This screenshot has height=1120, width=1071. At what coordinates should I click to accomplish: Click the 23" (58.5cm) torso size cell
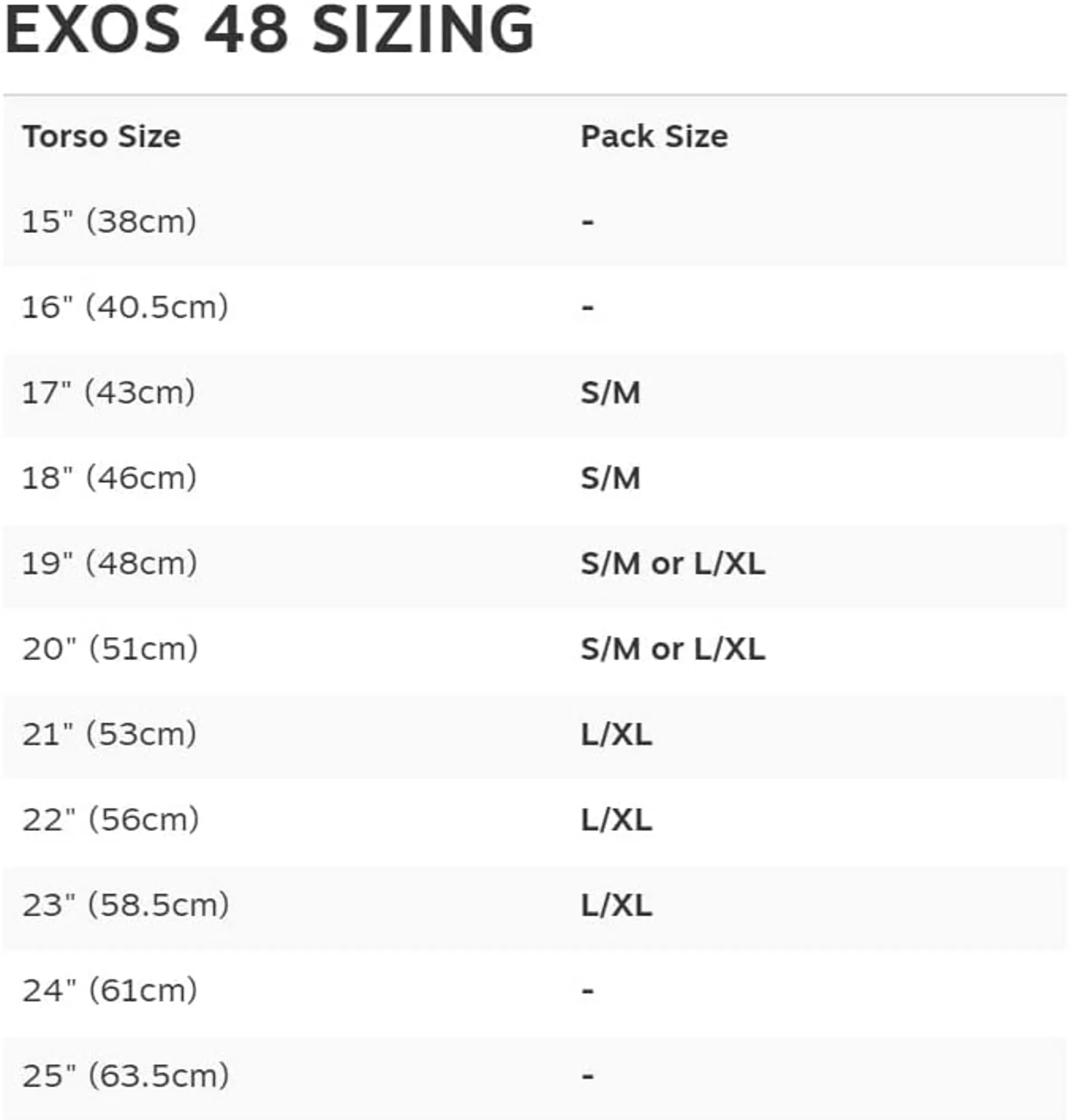pyautogui.click(x=126, y=905)
